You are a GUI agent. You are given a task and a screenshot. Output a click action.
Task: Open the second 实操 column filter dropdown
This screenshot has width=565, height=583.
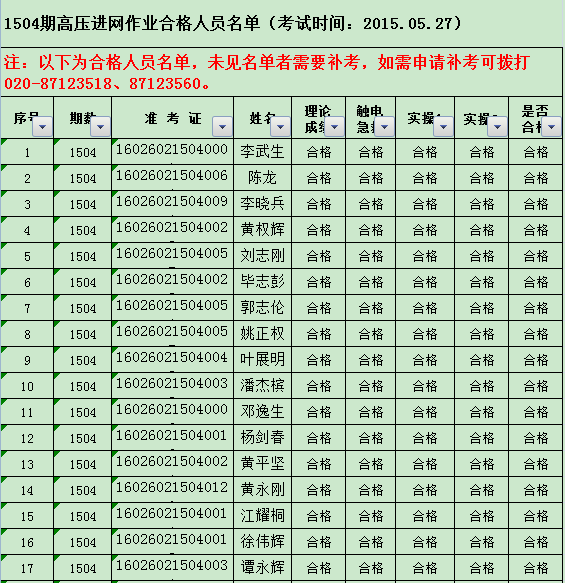click(x=497, y=127)
